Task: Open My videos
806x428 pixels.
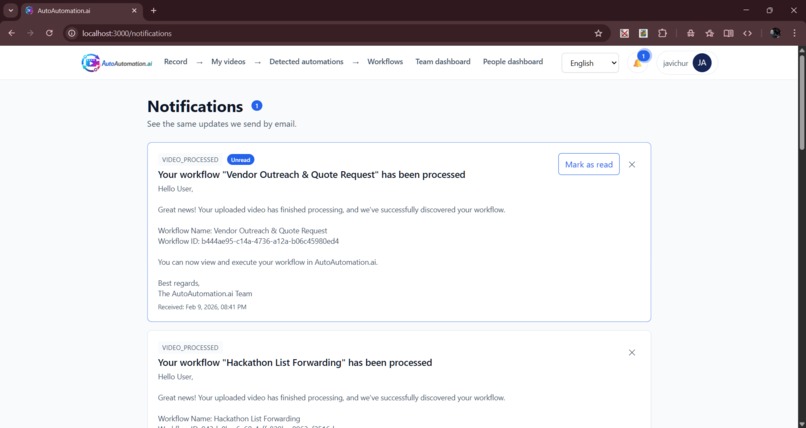Action: (228, 62)
